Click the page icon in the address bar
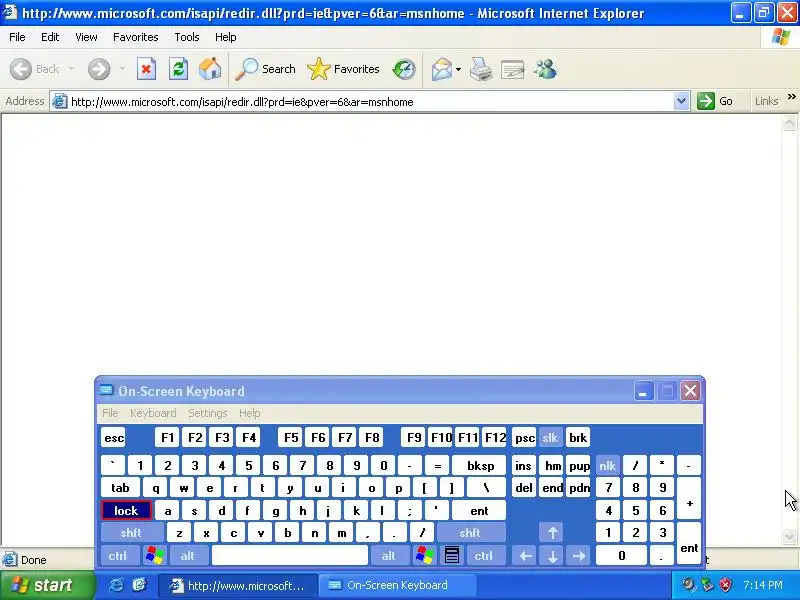 (x=60, y=102)
